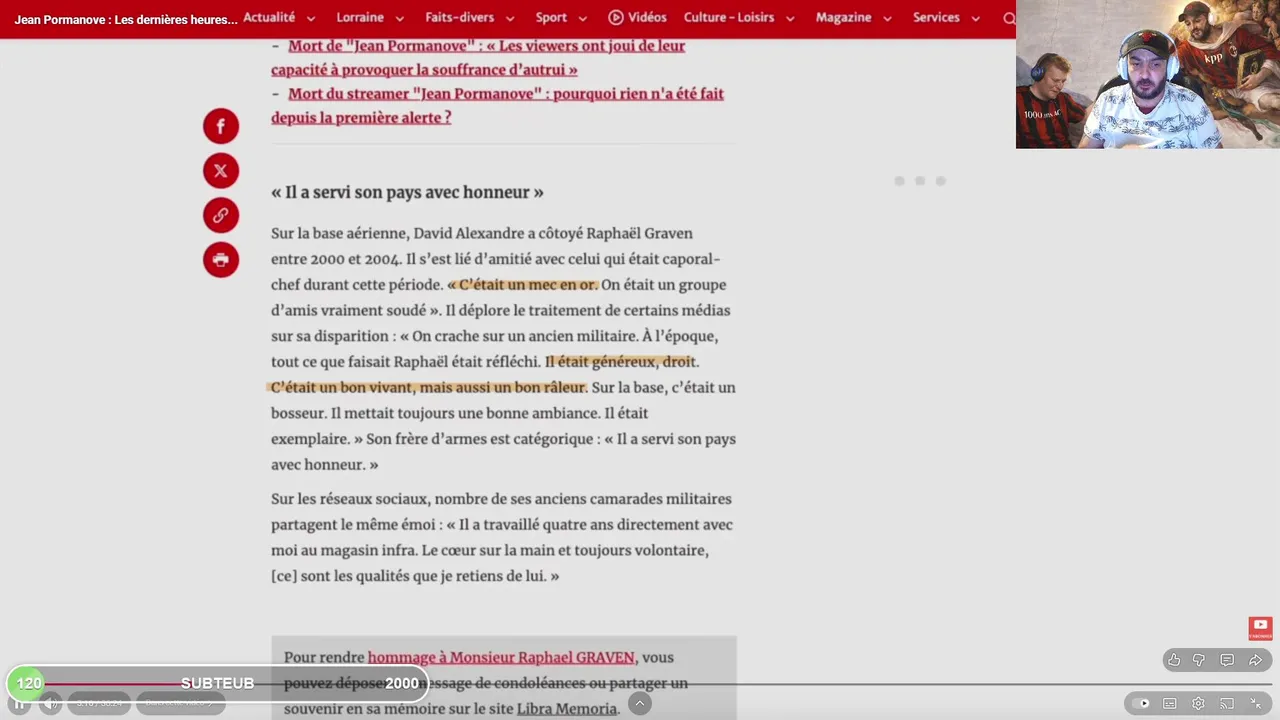
Task: Click the video title Jean Pormanove
Action: 126,20
